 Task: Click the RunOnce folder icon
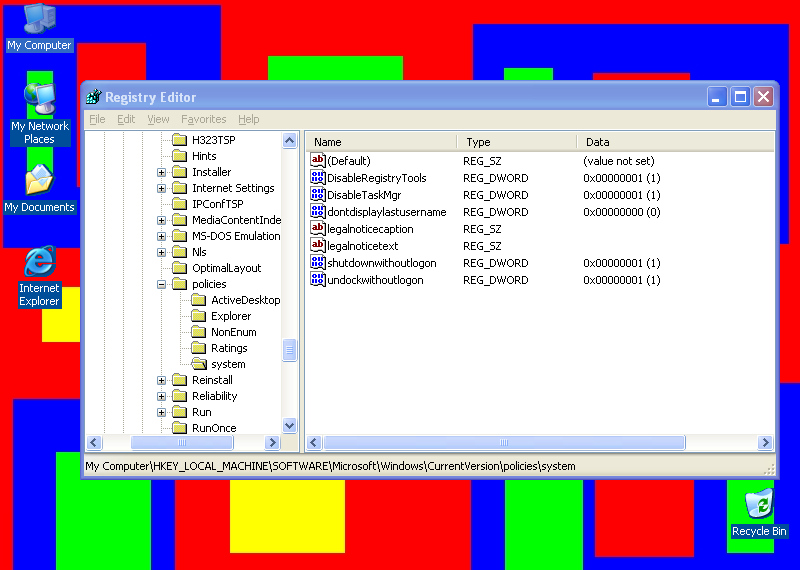click(x=180, y=428)
